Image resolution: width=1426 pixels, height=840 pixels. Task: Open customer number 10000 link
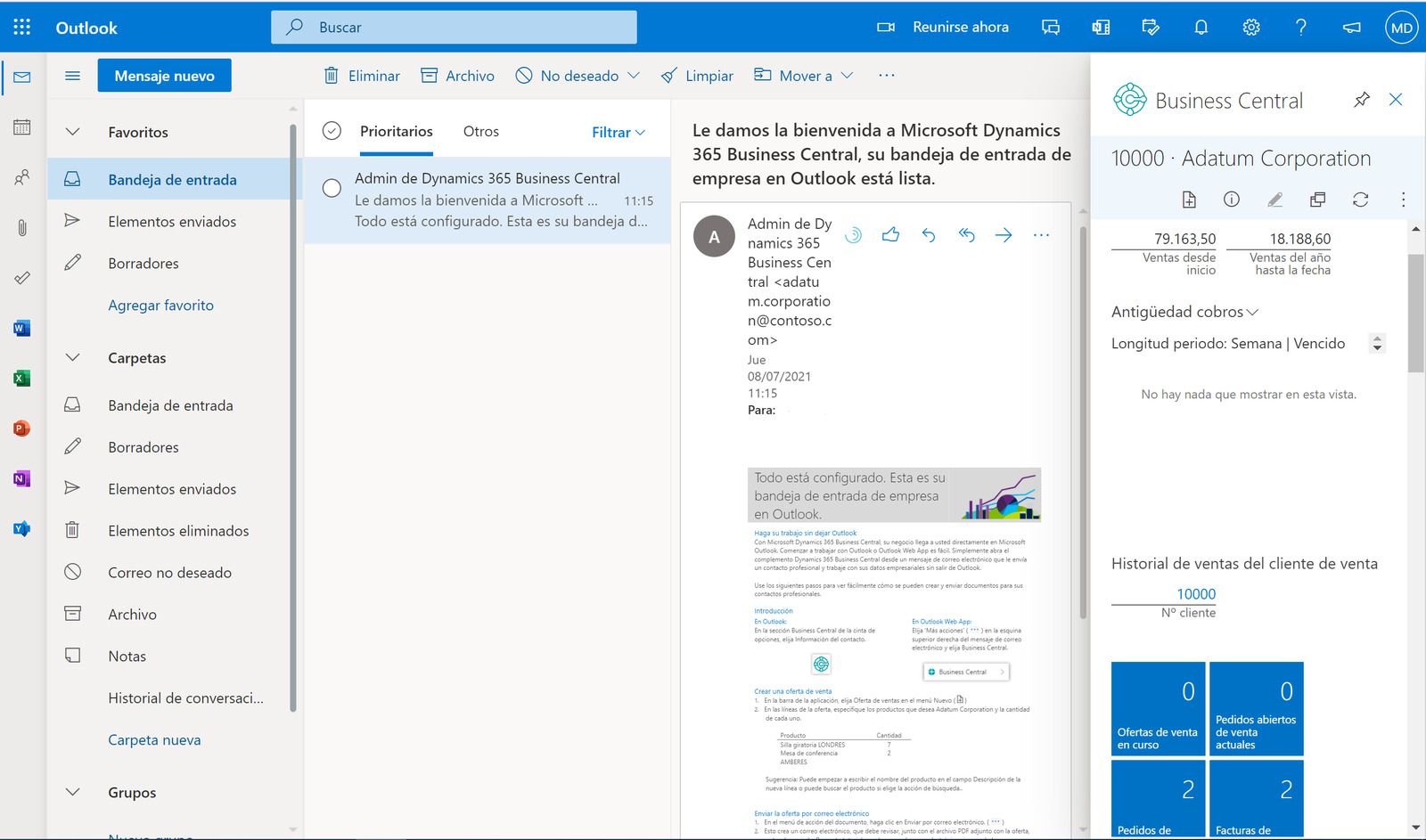tap(1196, 594)
